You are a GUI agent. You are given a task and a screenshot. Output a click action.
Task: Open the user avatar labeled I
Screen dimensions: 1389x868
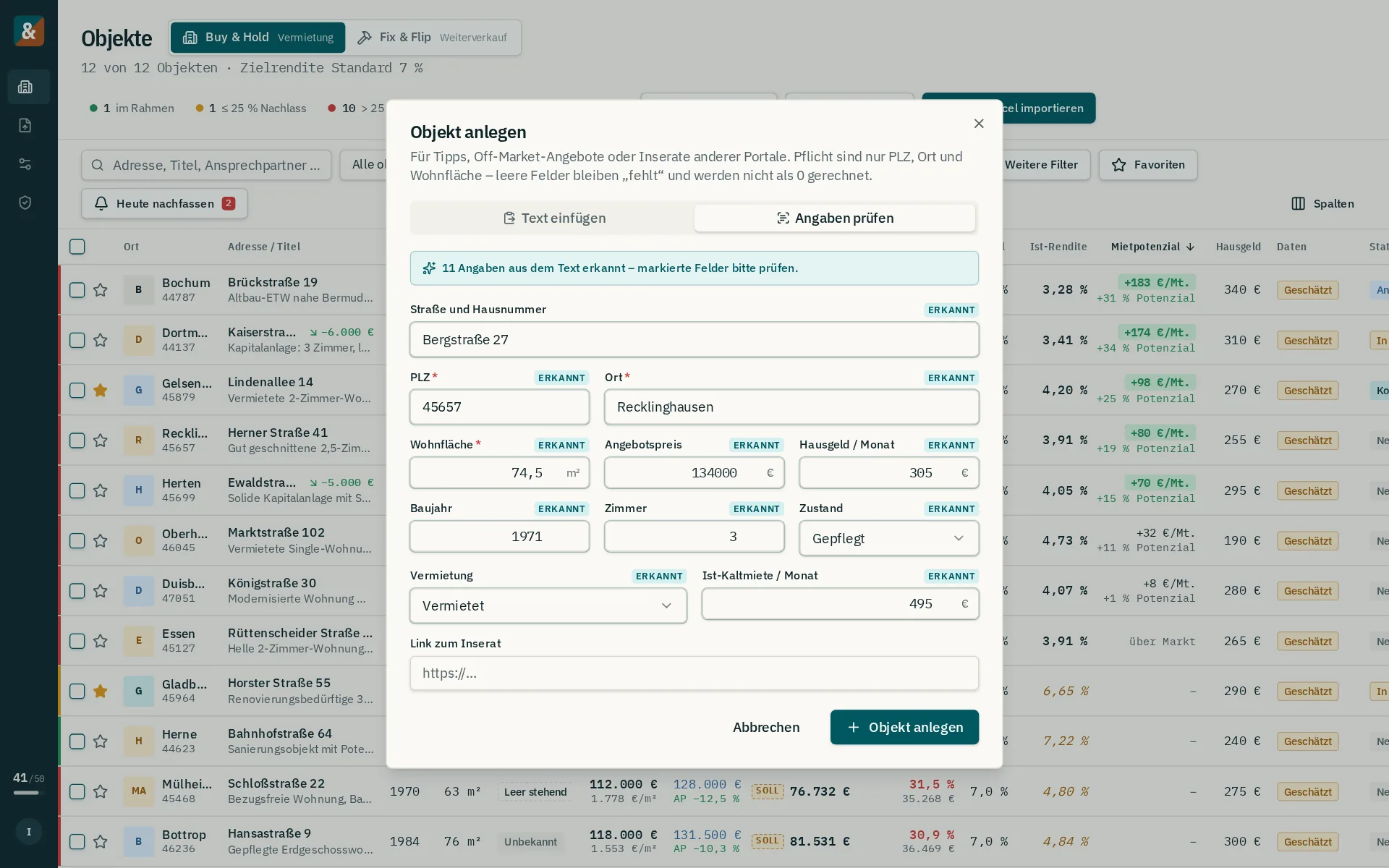point(29,832)
